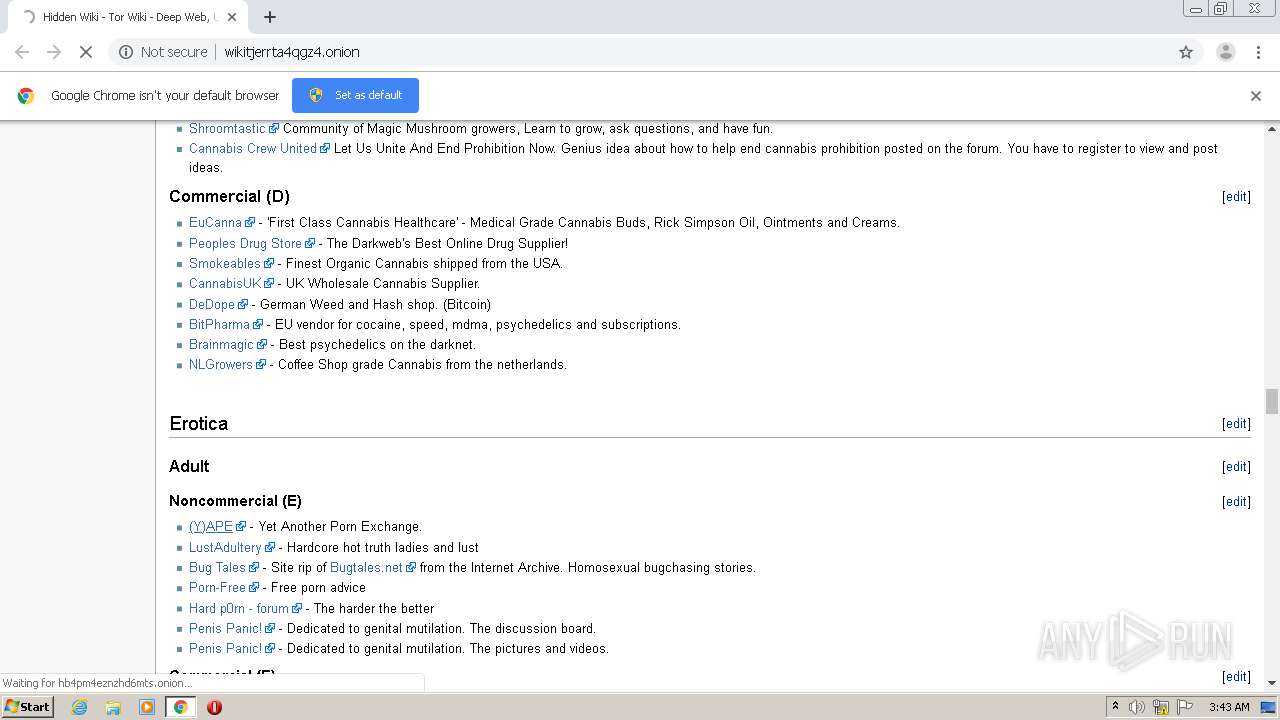
Task: Click the address bar URL field
Action: pos(600,52)
